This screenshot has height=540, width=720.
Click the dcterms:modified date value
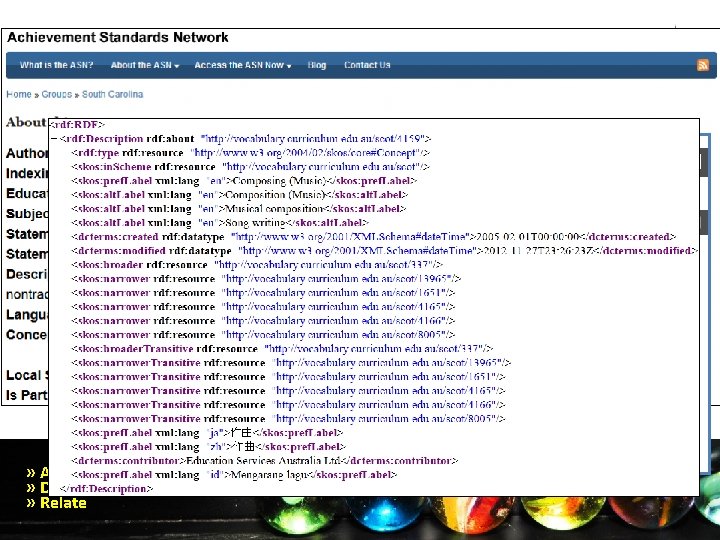pos(538,251)
